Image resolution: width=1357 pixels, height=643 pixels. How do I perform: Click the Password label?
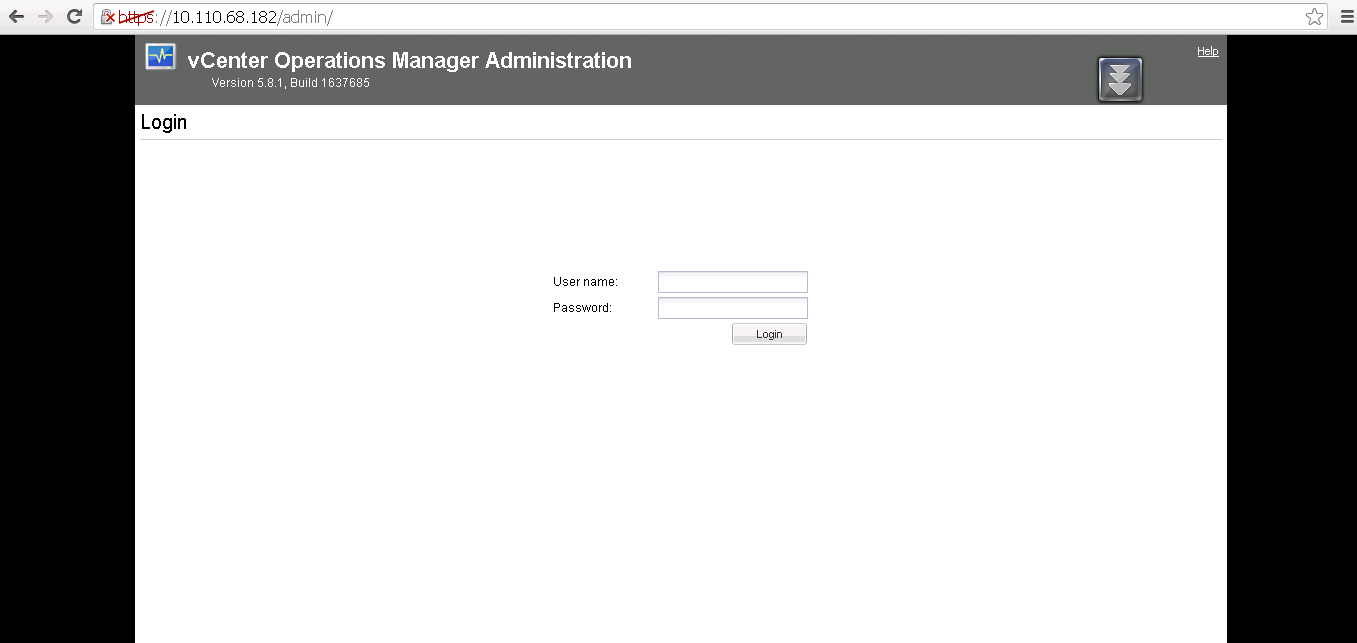582,308
